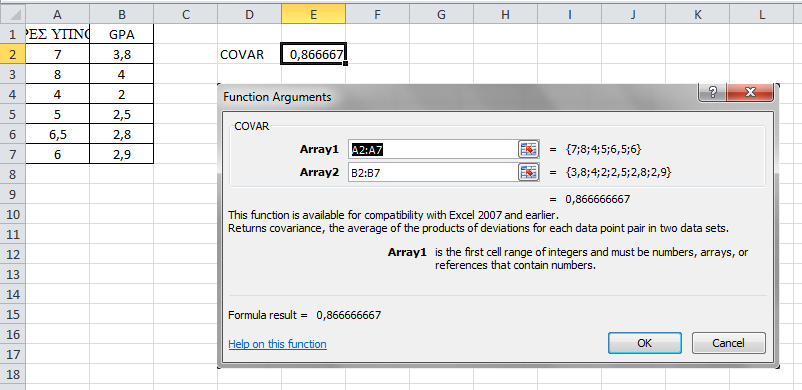Cancel the Function Arguments dialog

pos(728,343)
